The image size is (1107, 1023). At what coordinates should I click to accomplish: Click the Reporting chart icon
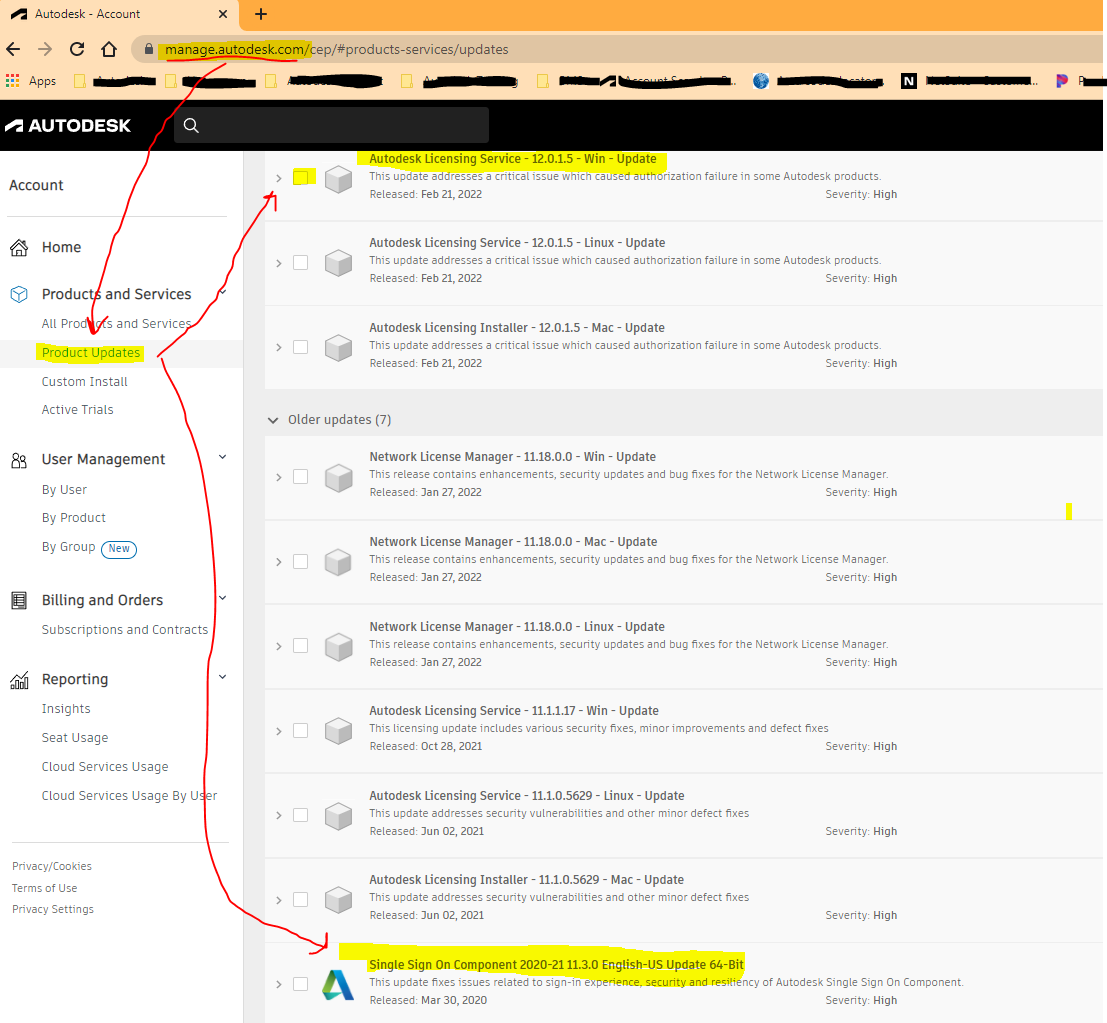[19, 678]
